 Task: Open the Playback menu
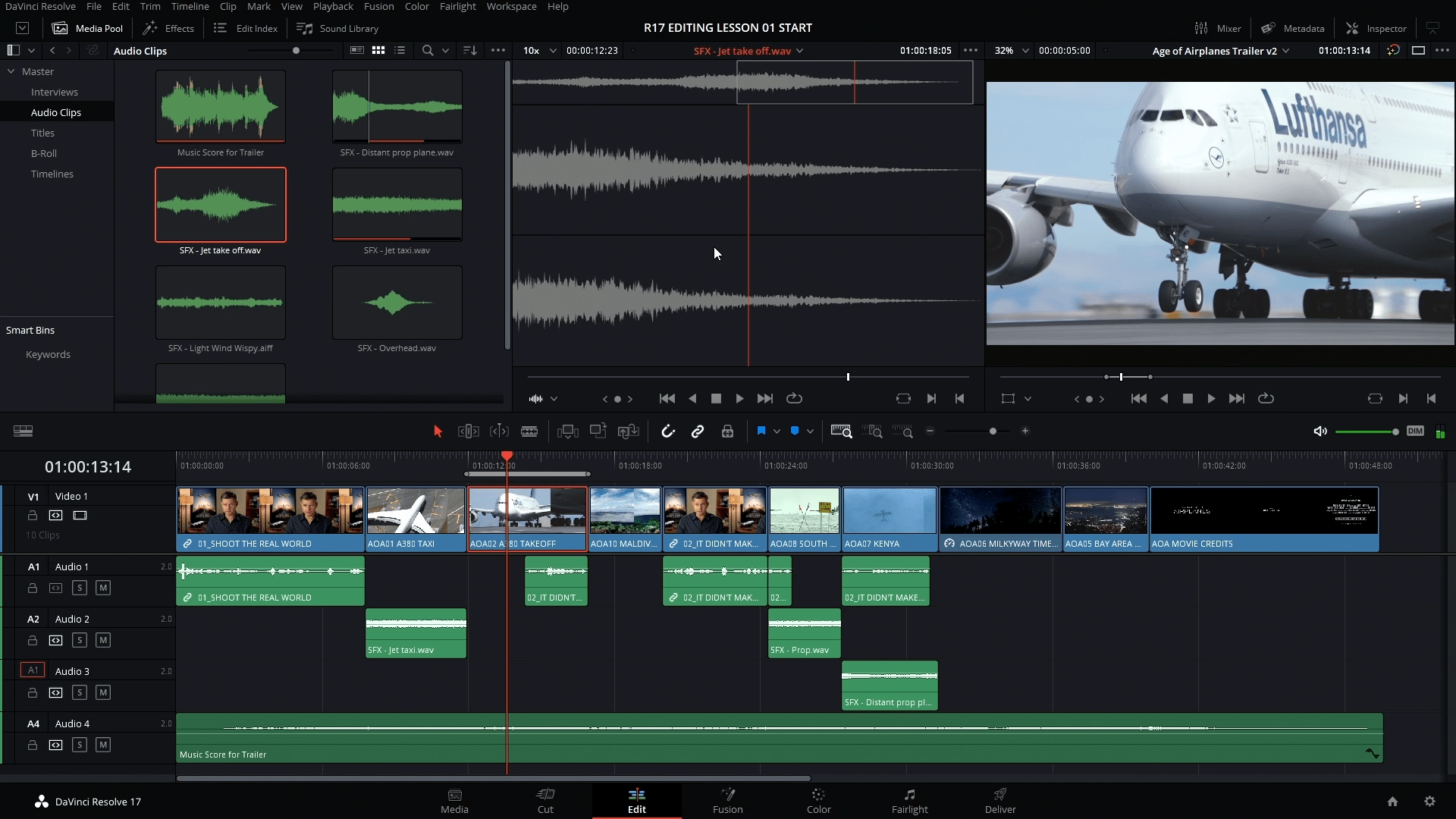coord(332,6)
